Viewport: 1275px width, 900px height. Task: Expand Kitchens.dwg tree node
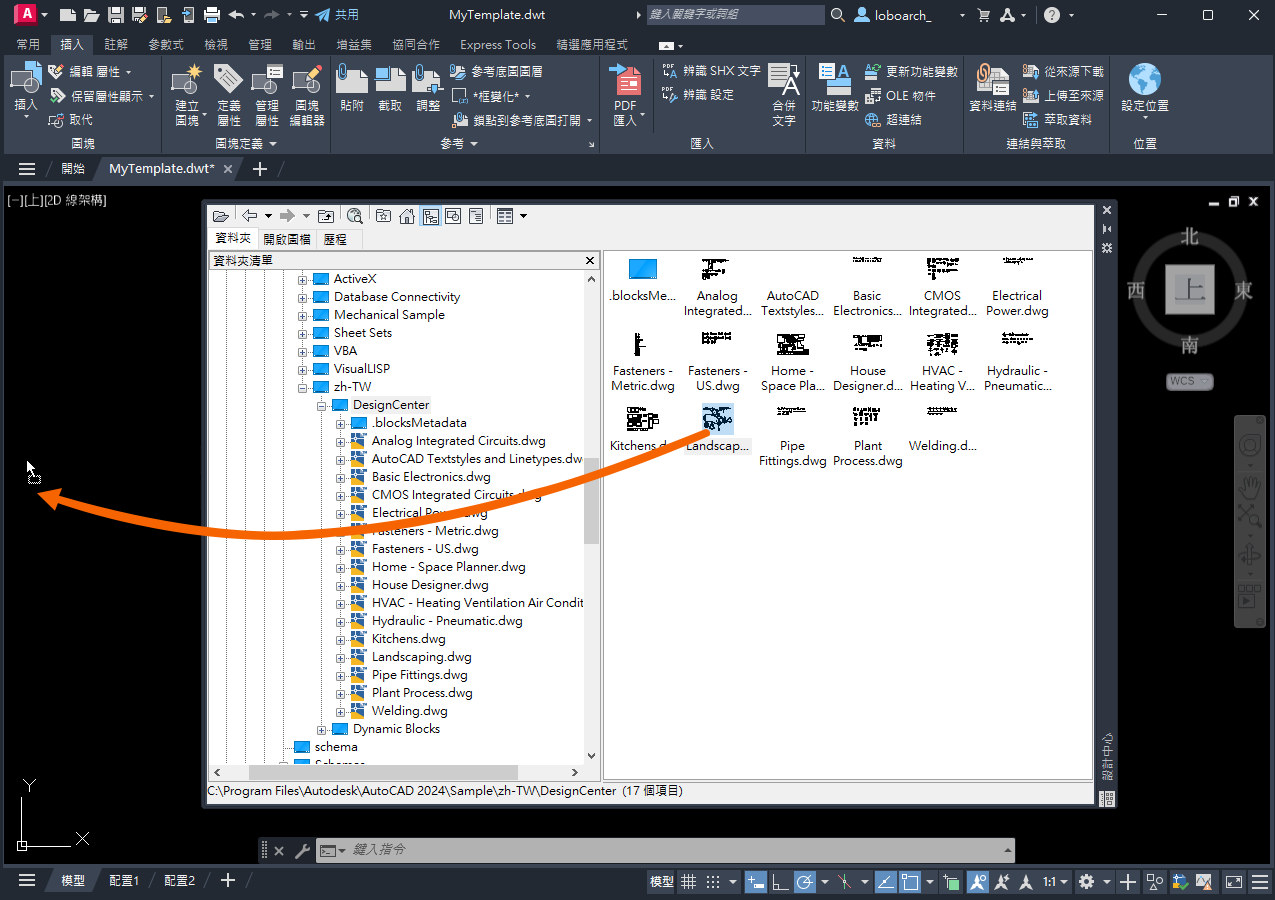click(x=341, y=639)
